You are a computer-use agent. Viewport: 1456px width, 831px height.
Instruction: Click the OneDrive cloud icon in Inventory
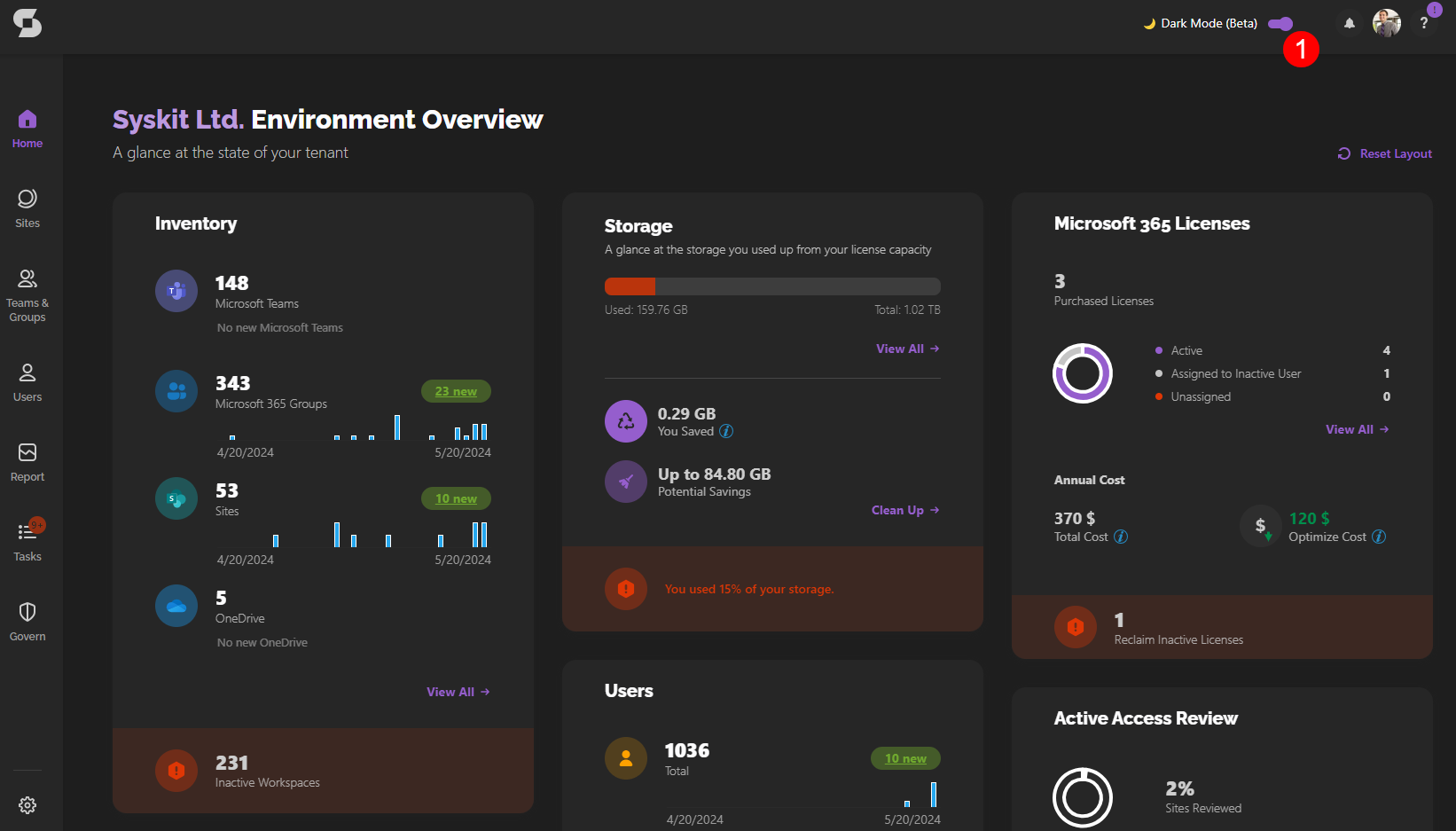[176, 605]
